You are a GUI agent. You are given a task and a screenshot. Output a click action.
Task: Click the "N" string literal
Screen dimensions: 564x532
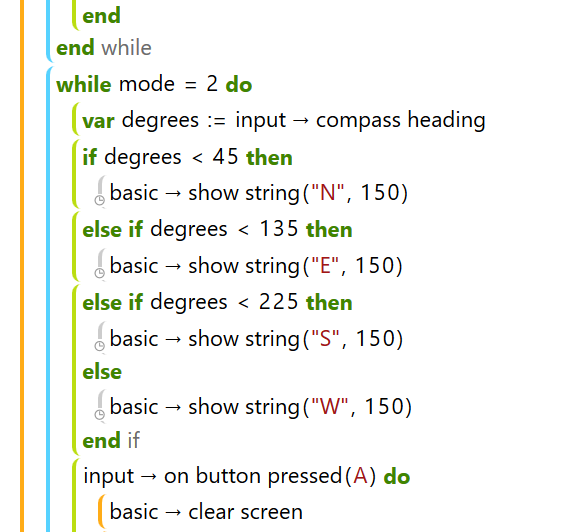327,192
